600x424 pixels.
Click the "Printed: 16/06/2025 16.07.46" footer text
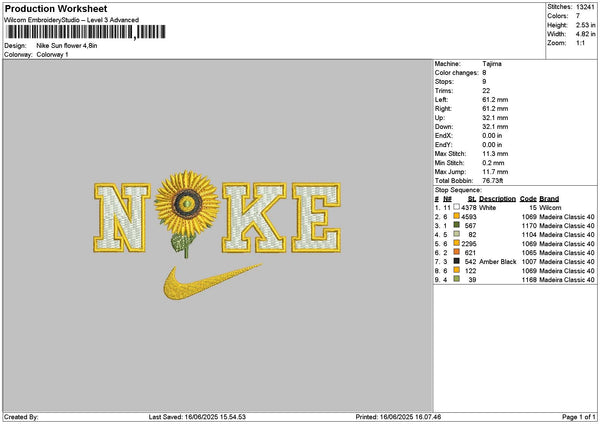coord(398,417)
